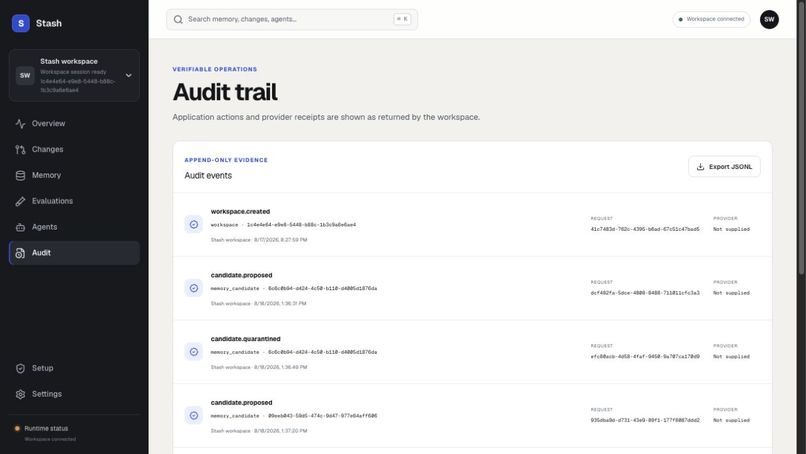This screenshot has width=806, height=454.
Task: Click the Settings gear icon
Action: click(20, 394)
